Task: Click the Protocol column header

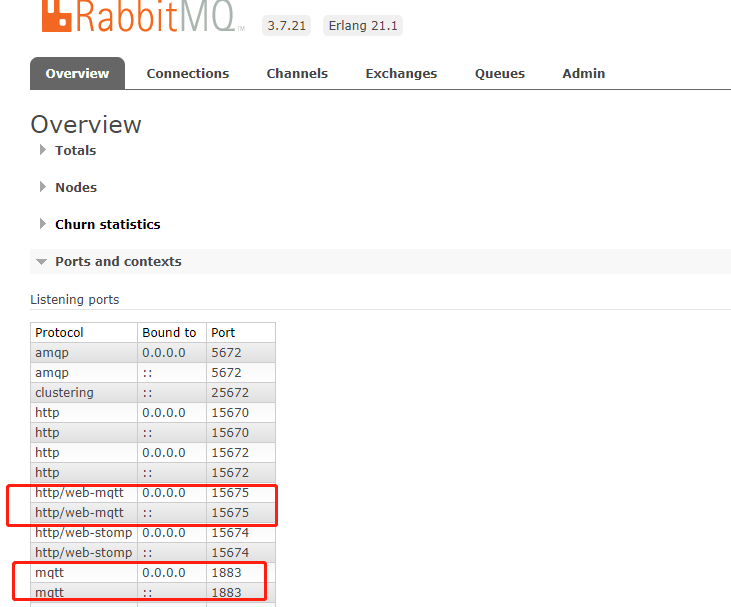Action: [60, 332]
